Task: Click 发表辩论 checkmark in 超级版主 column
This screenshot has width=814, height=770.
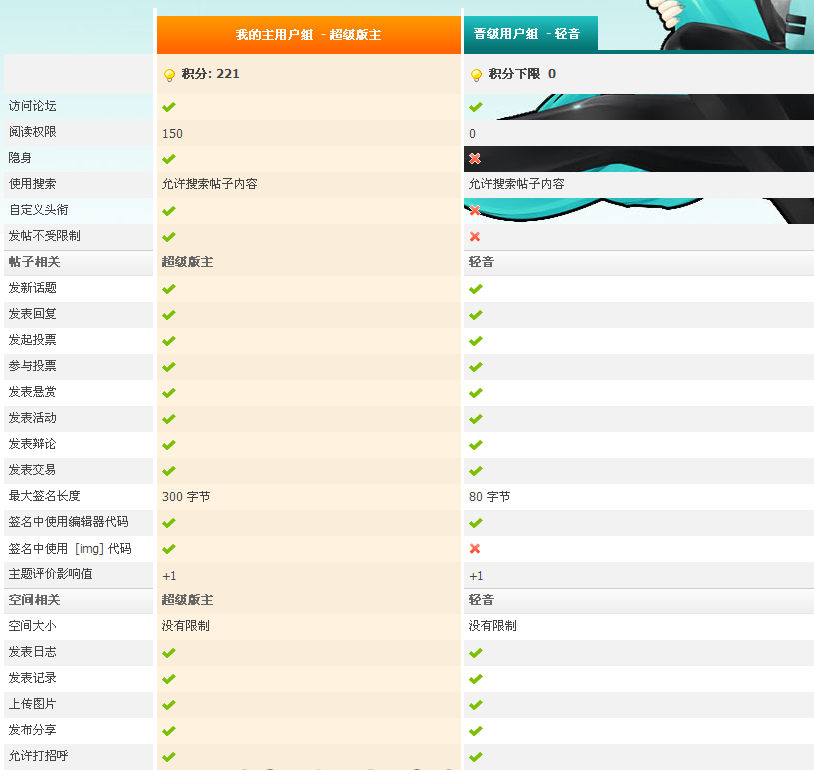Action: coord(169,444)
